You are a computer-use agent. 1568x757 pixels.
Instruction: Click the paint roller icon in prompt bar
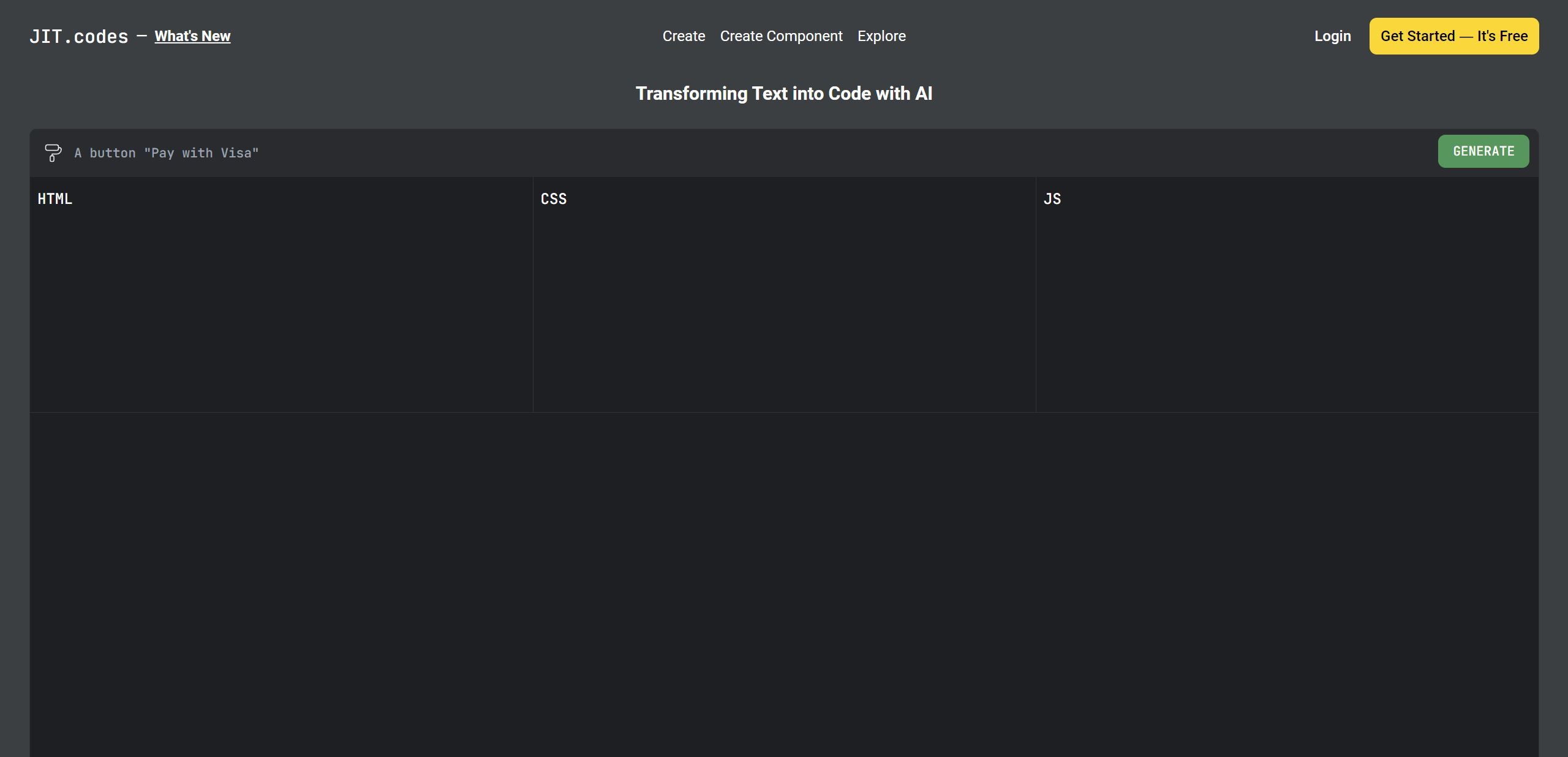pyautogui.click(x=53, y=153)
